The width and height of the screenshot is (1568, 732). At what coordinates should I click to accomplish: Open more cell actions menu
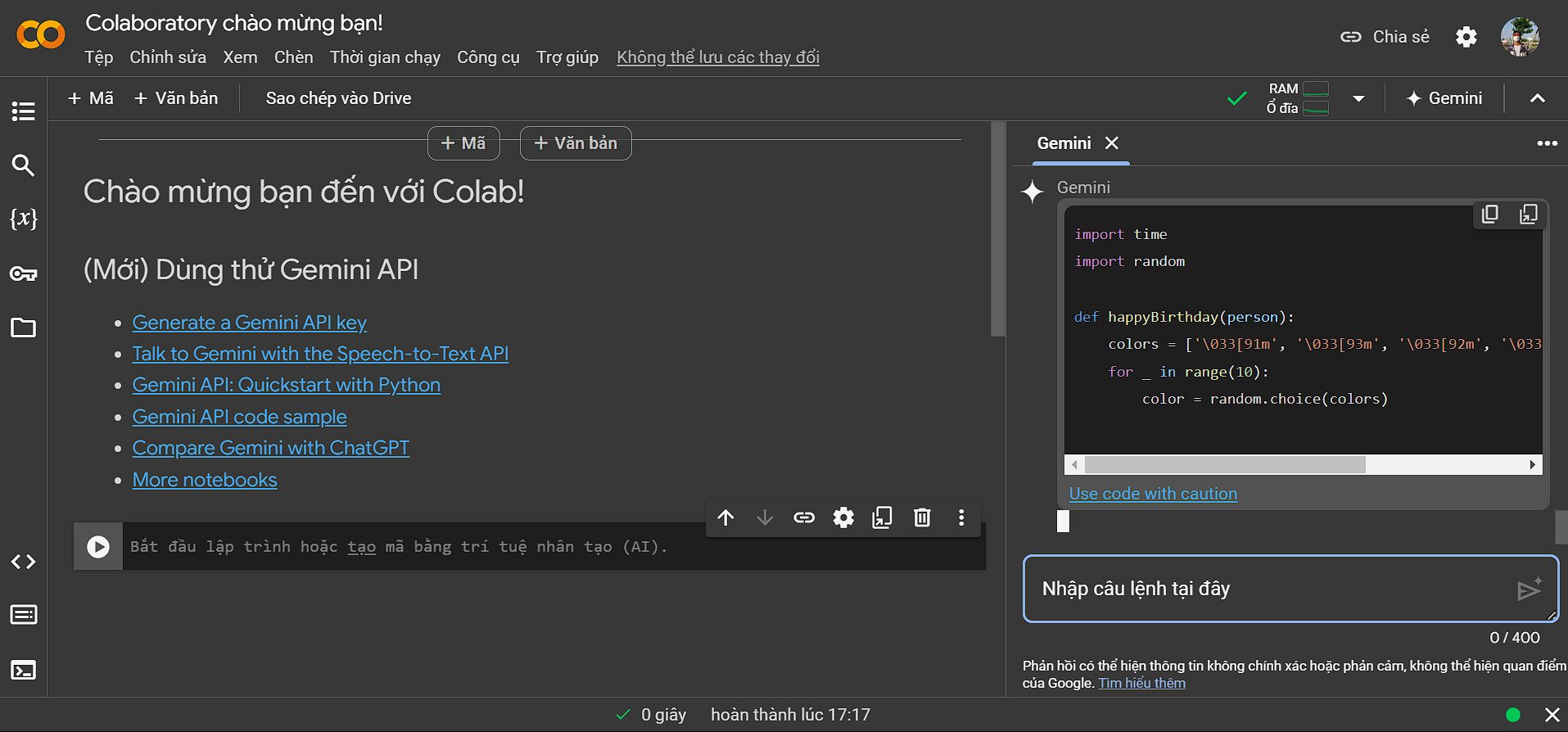(x=961, y=517)
